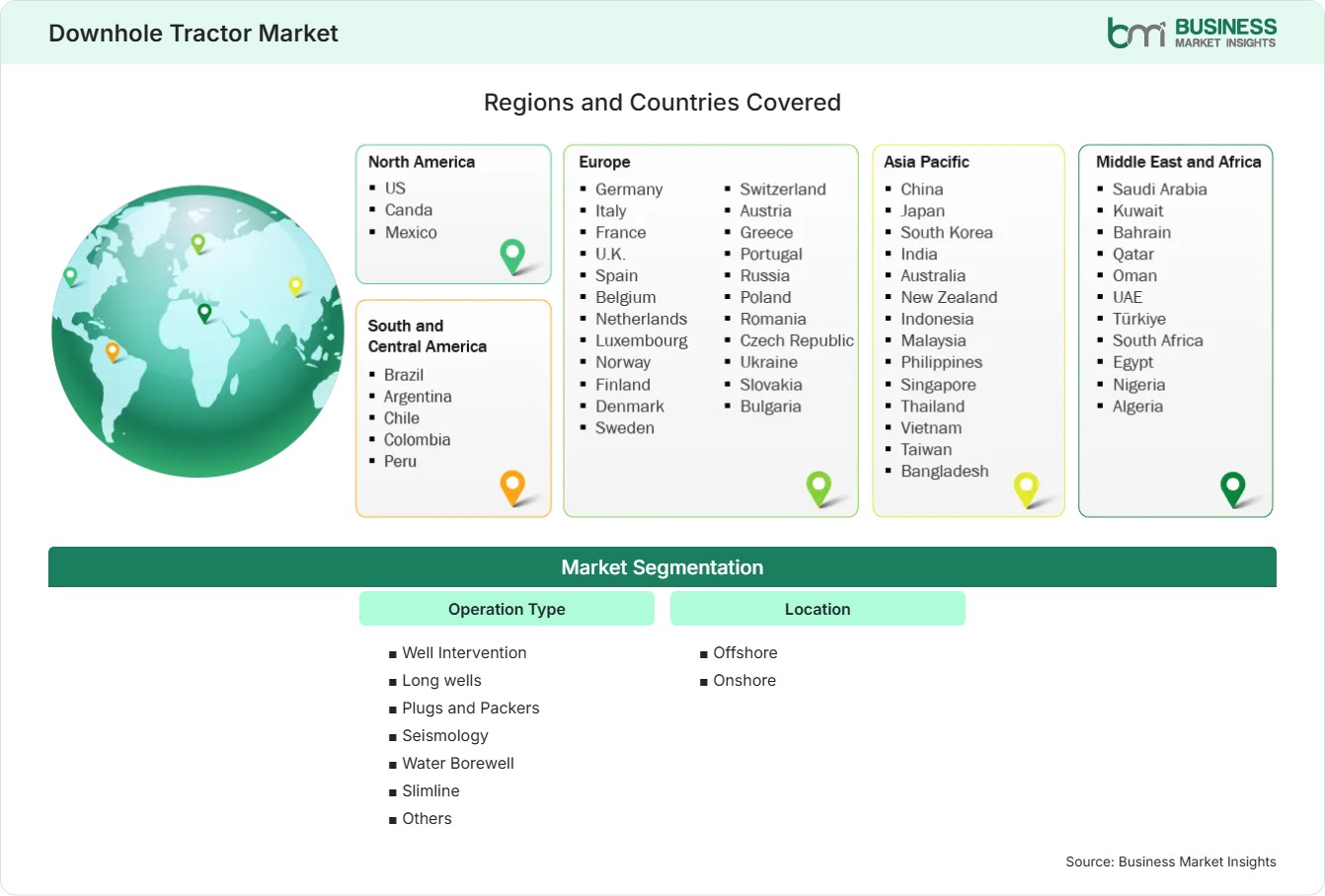Click the 'Regions and Countries Covered' title
Image resolution: width=1325 pixels, height=896 pixels.
[662, 103]
